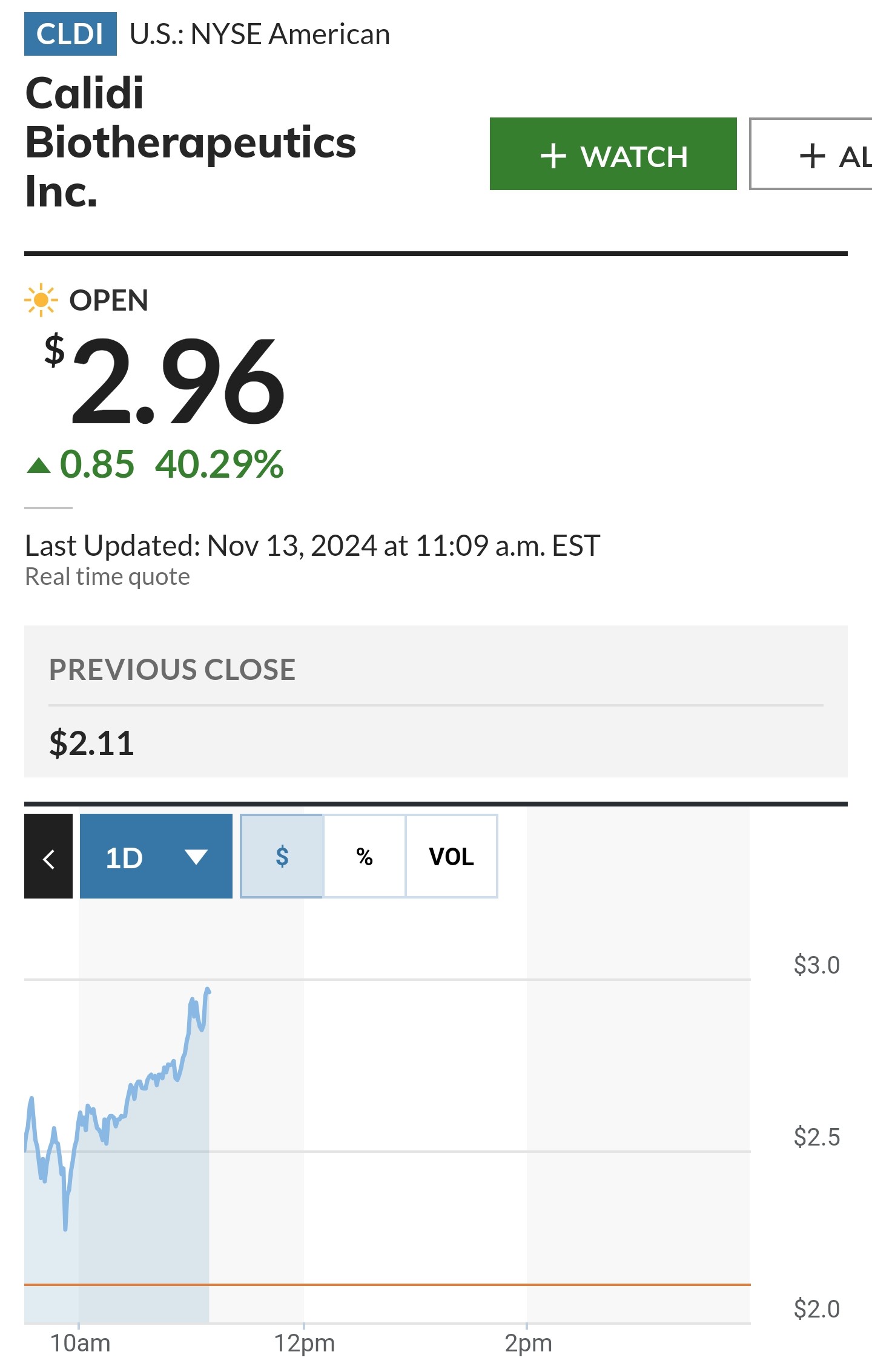This screenshot has width=872, height=1372.
Task: Click the white dropdown triangle in 1D selector
Action: point(196,857)
